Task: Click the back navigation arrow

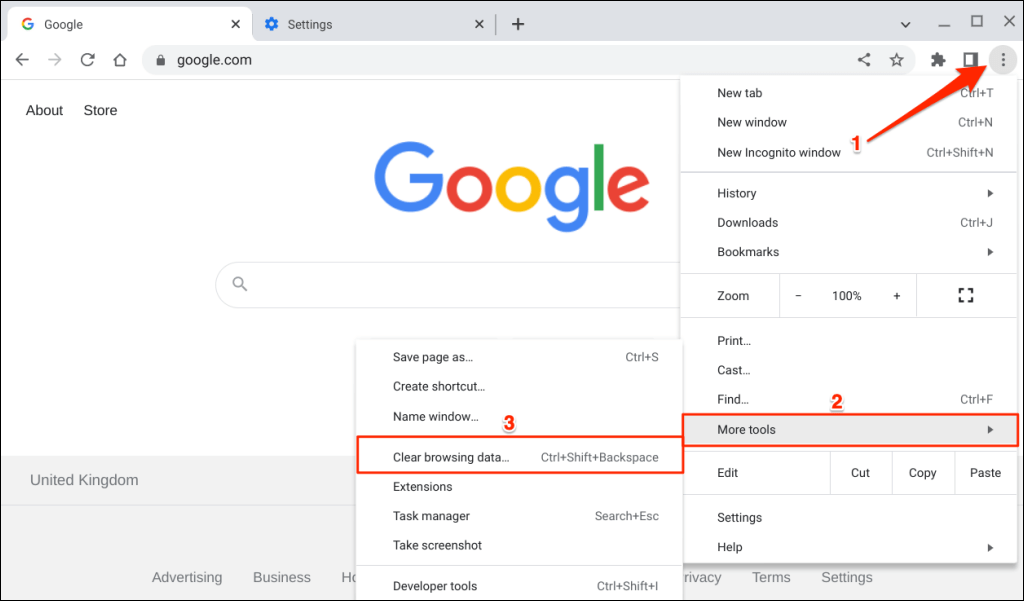Action: [22, 59]
